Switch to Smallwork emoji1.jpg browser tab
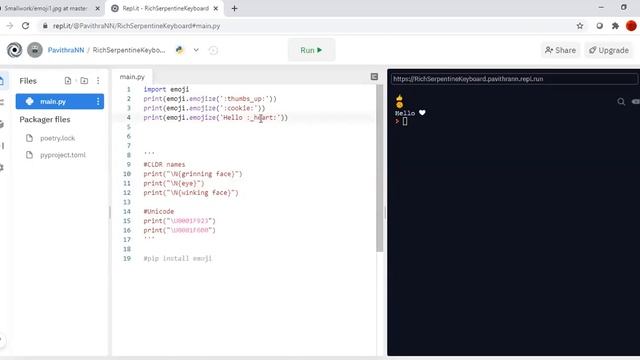The width and height of the screenshot is (640, 360). [x=46, y=8]
